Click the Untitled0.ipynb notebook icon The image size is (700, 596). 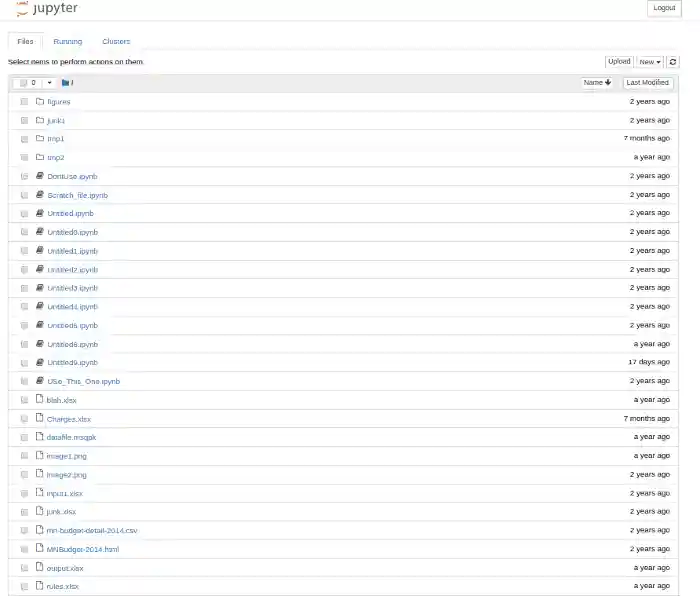tap(40, 232)
